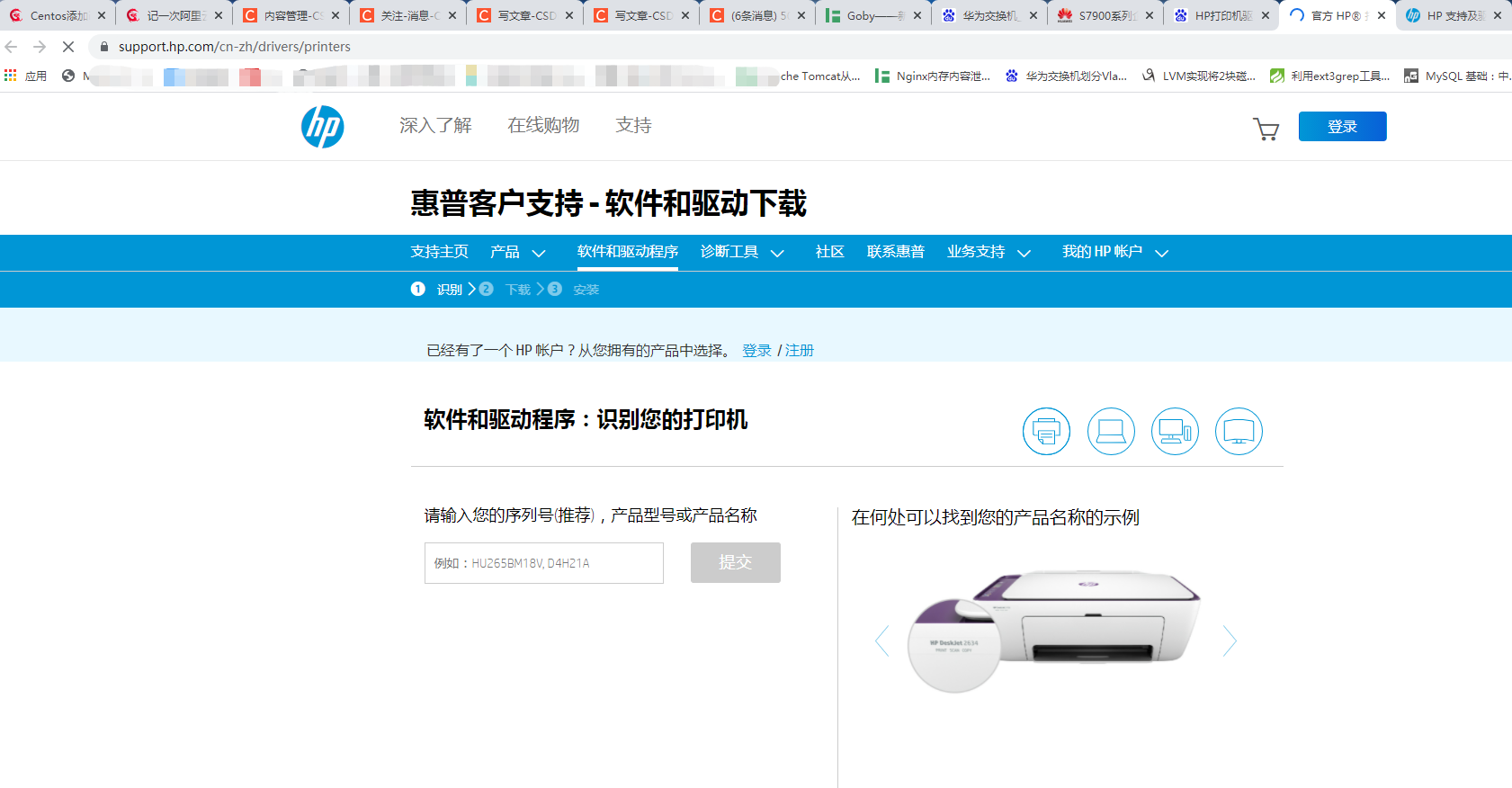Show next printer example image

click(x=1230, y=640)
